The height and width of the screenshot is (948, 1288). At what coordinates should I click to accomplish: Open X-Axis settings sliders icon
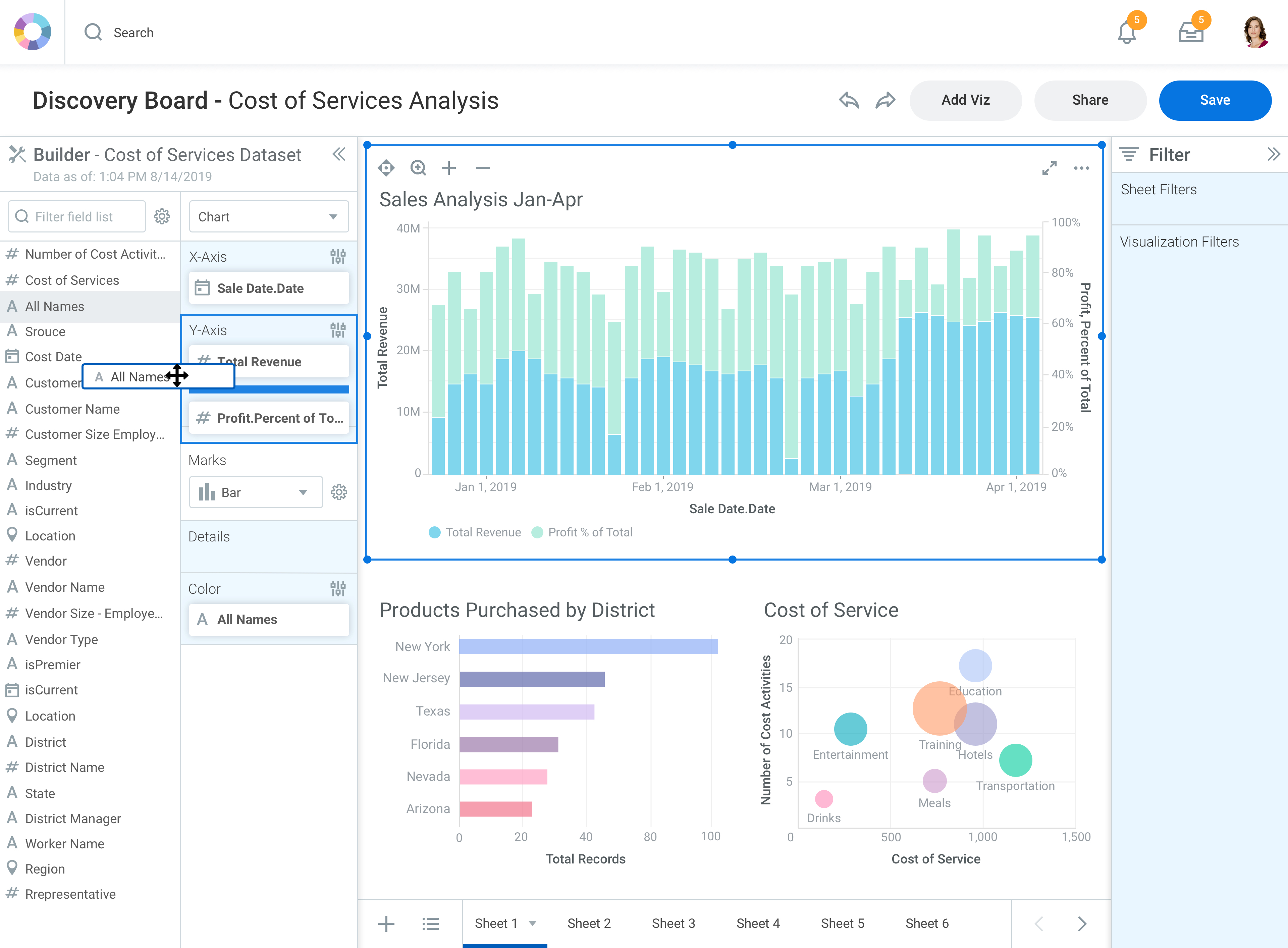[x=338, y=257]
